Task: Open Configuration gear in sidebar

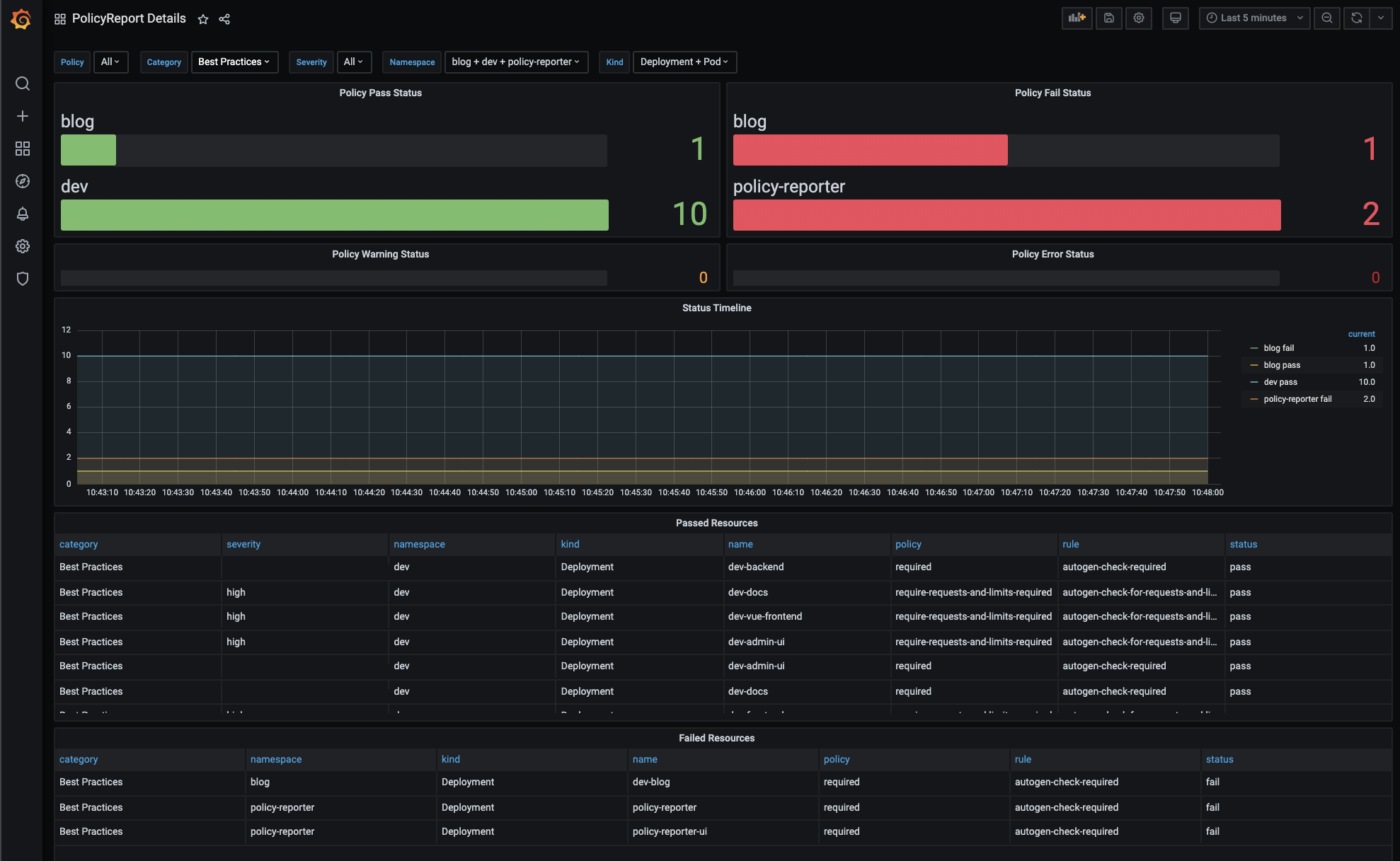Action: 23,246
